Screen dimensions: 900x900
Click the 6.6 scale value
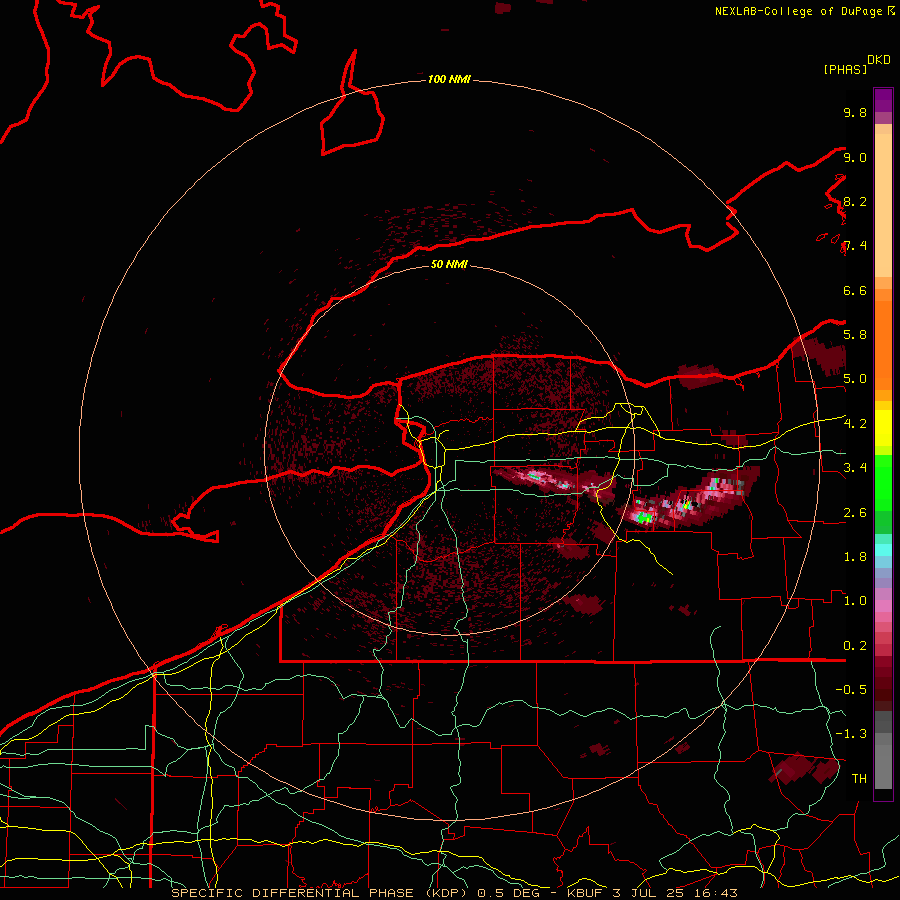(x=855, y=290)
